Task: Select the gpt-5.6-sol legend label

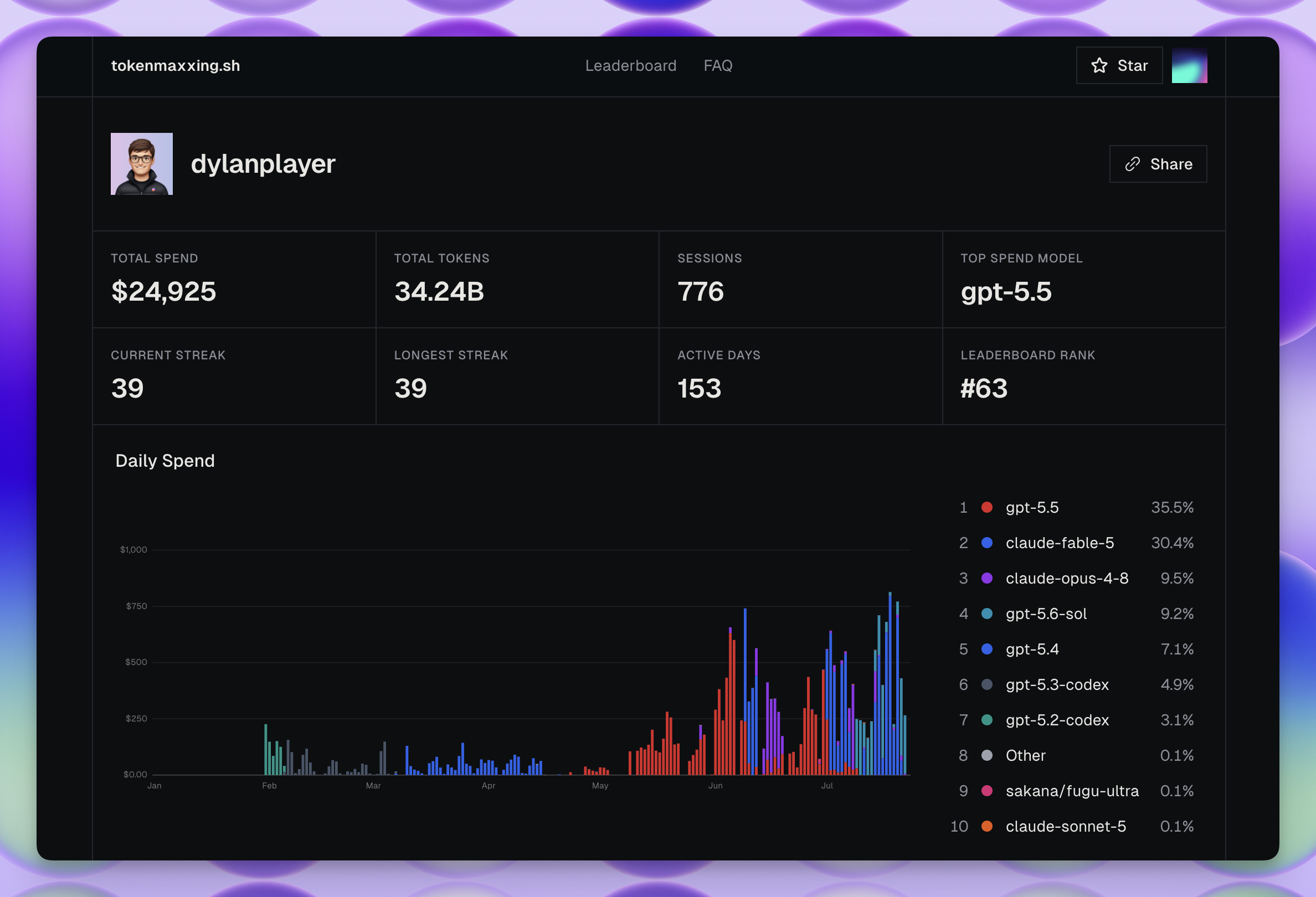Action: [x=1046, y=614]
